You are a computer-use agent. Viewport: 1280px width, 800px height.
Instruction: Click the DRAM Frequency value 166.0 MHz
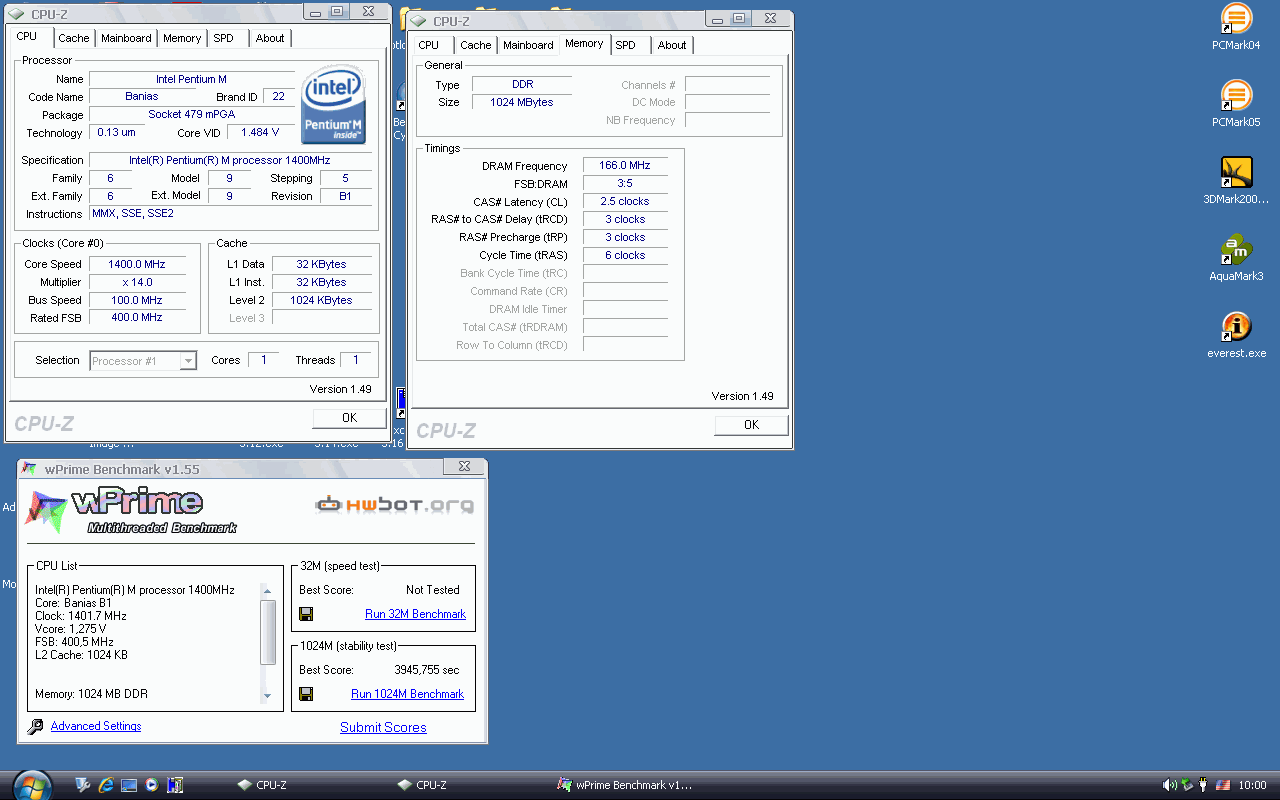tap(624, 166)
